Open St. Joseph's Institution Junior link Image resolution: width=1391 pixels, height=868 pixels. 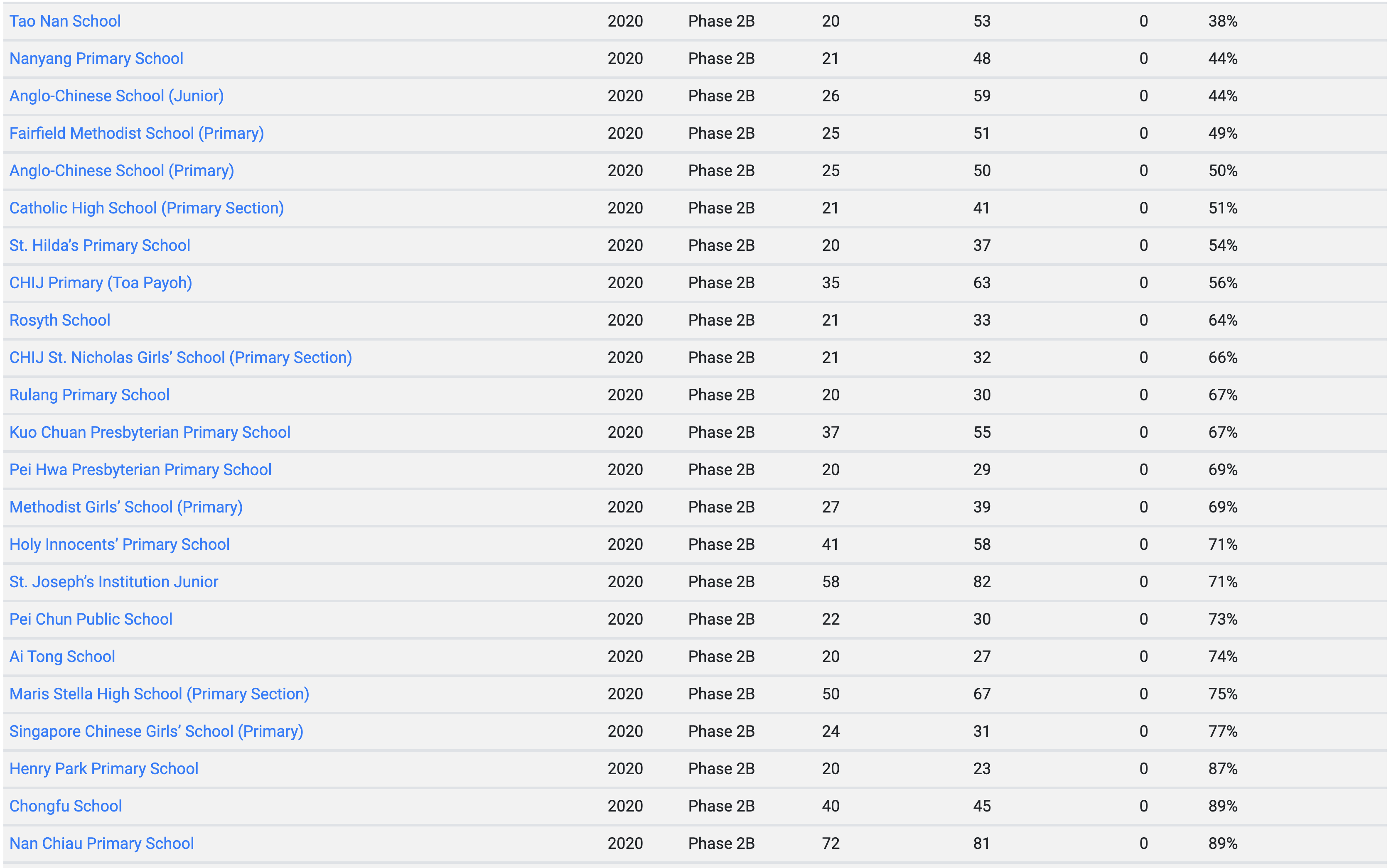click(x=114, y=581)
